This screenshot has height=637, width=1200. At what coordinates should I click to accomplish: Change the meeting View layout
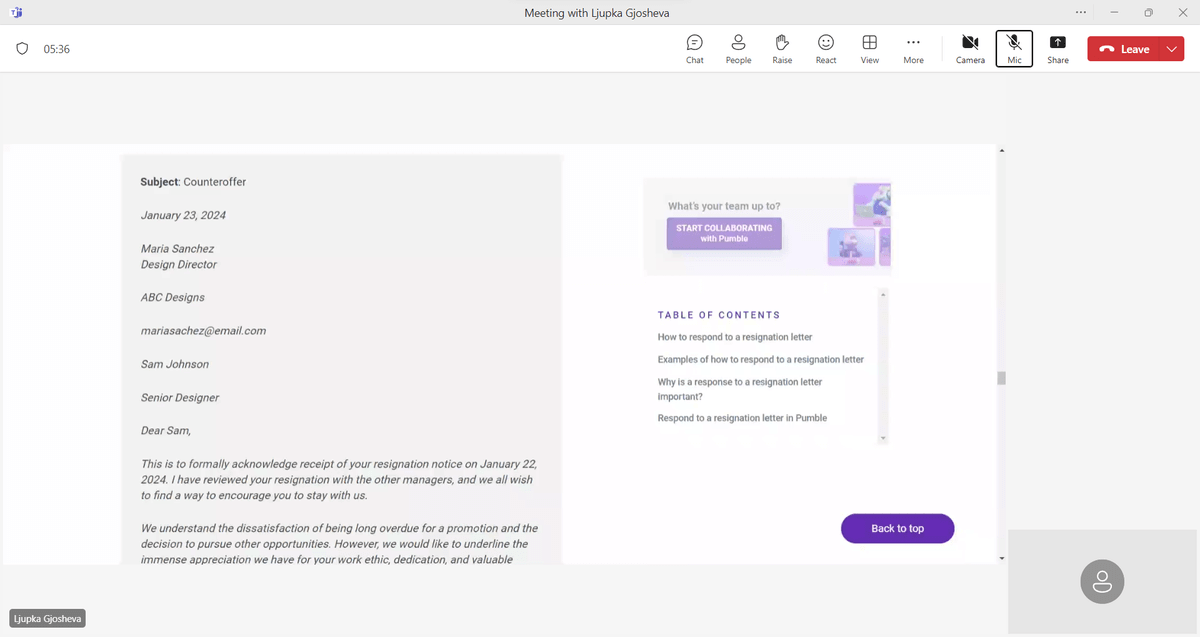(x=870, y=49)
